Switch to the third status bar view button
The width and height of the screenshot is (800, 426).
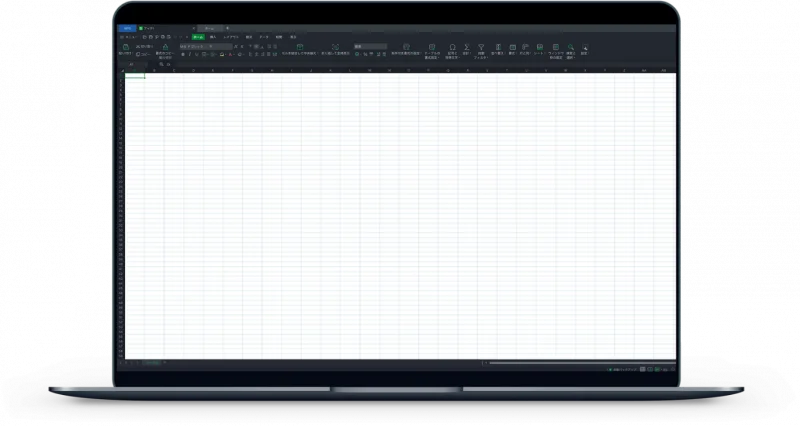click(658, 369)
